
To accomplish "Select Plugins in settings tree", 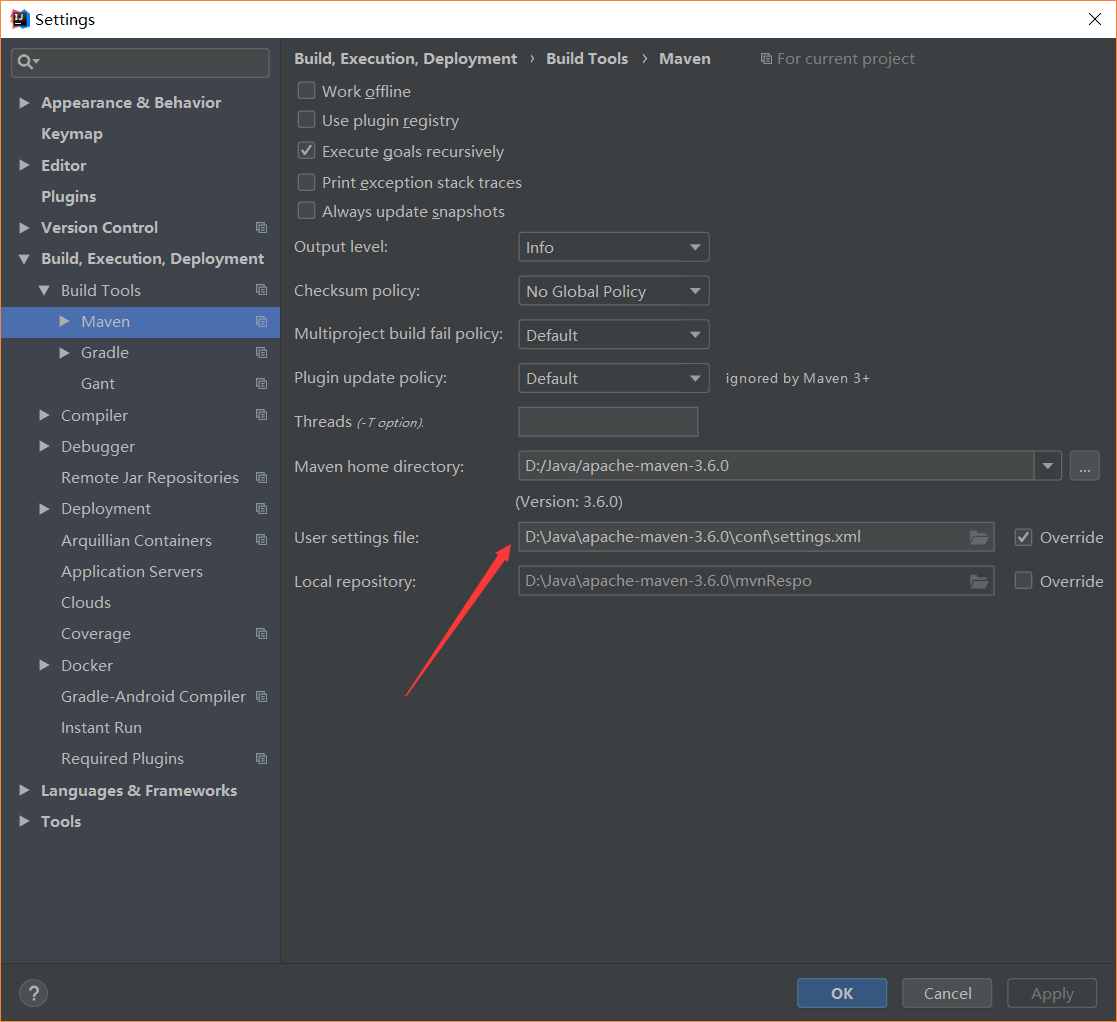I will pyautogui.click(x=68, y=197).
